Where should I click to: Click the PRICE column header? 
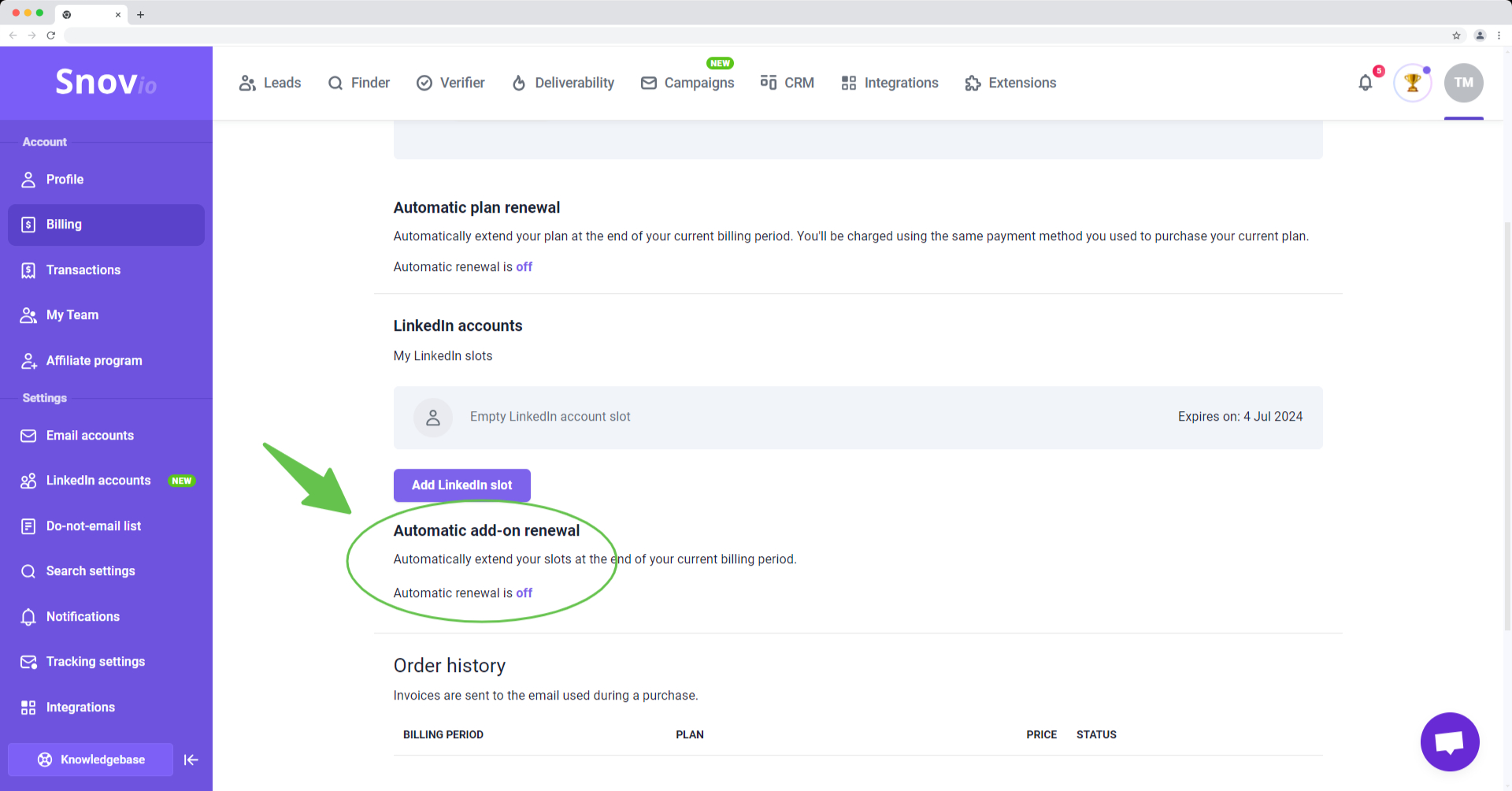[x=1041, y=734]
